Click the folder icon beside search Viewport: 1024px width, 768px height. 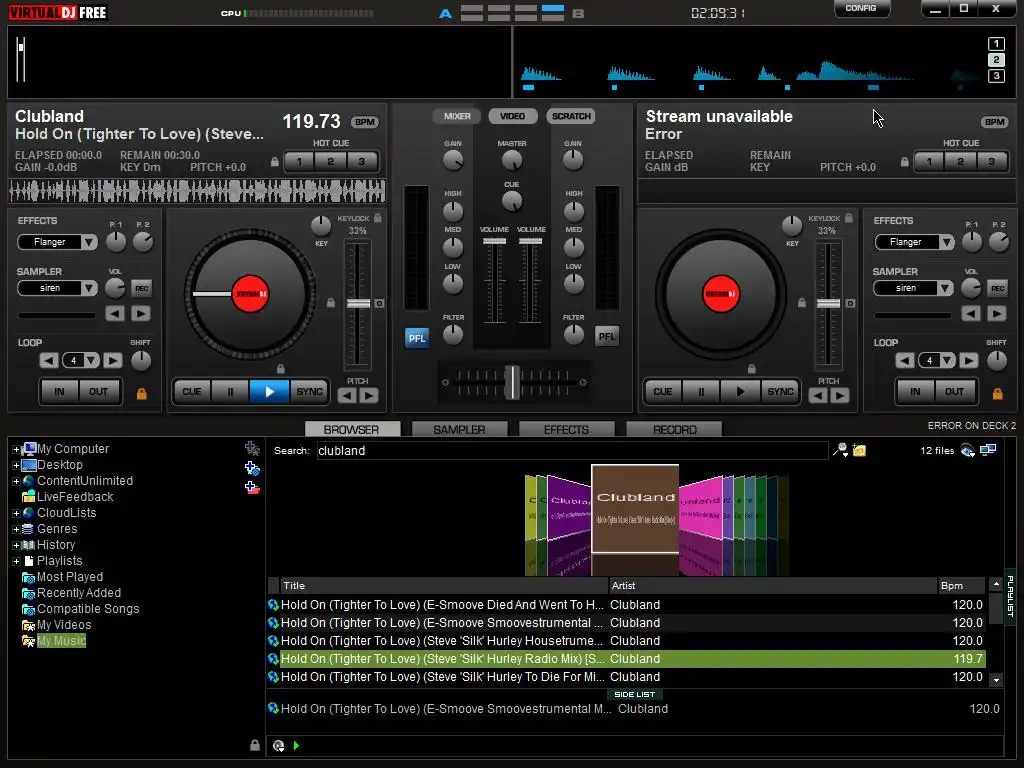click(859, 450)
